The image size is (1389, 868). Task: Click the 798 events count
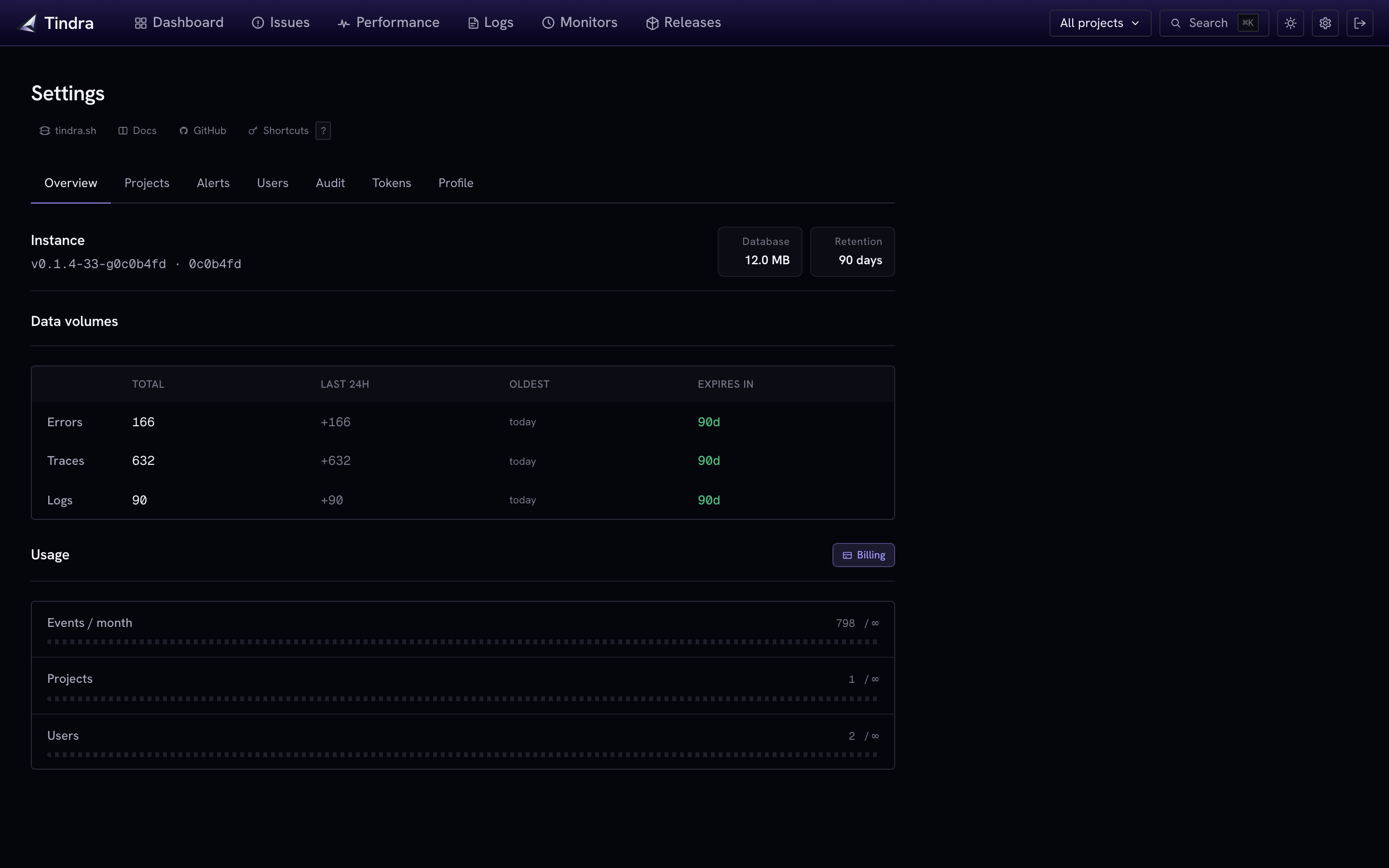pyautogui.click(x=845, y=623)
